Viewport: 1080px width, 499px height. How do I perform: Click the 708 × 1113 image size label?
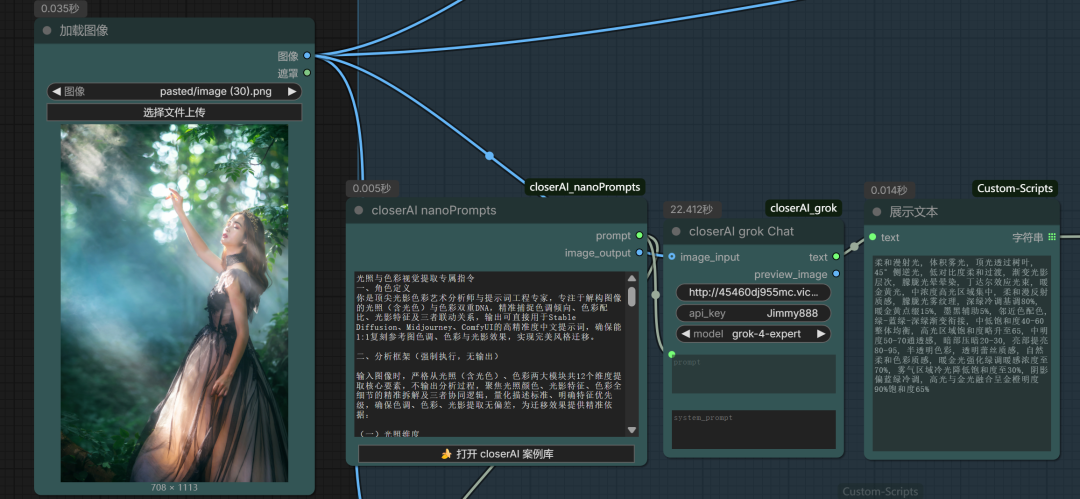coord(174,487)
